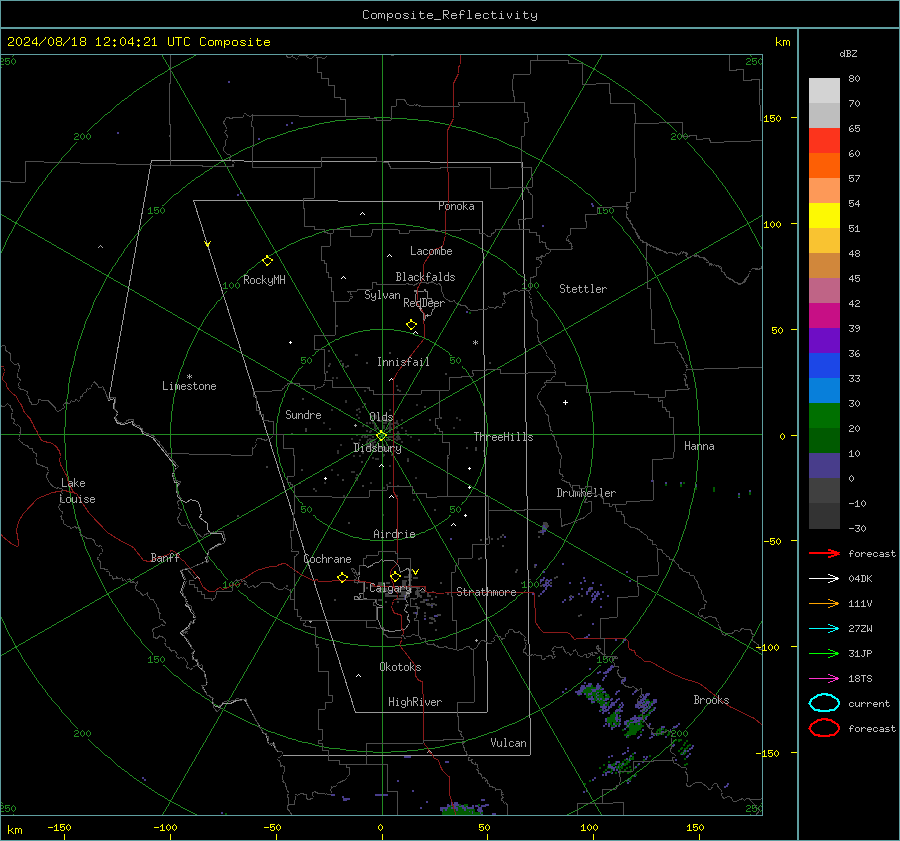Click the Didsbury map label
900x841 pixels.
[377, 448]
